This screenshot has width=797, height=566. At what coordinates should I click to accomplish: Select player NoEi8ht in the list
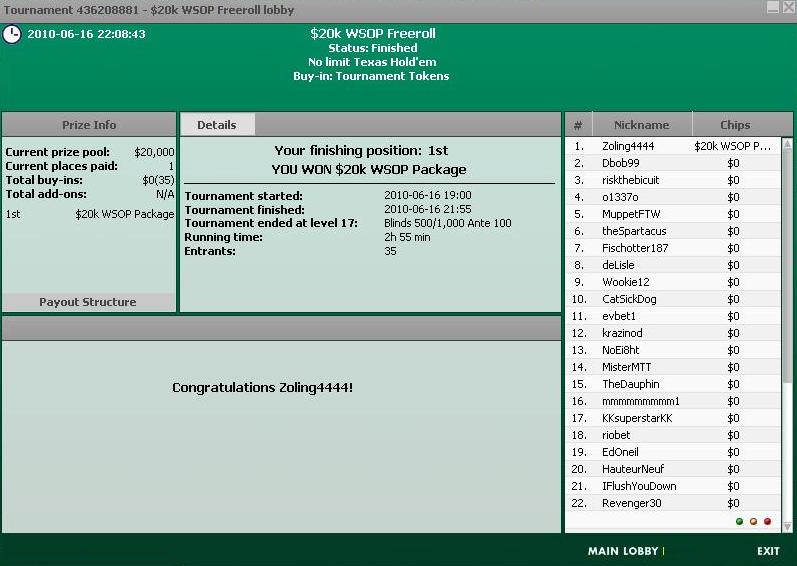(673, 350)
